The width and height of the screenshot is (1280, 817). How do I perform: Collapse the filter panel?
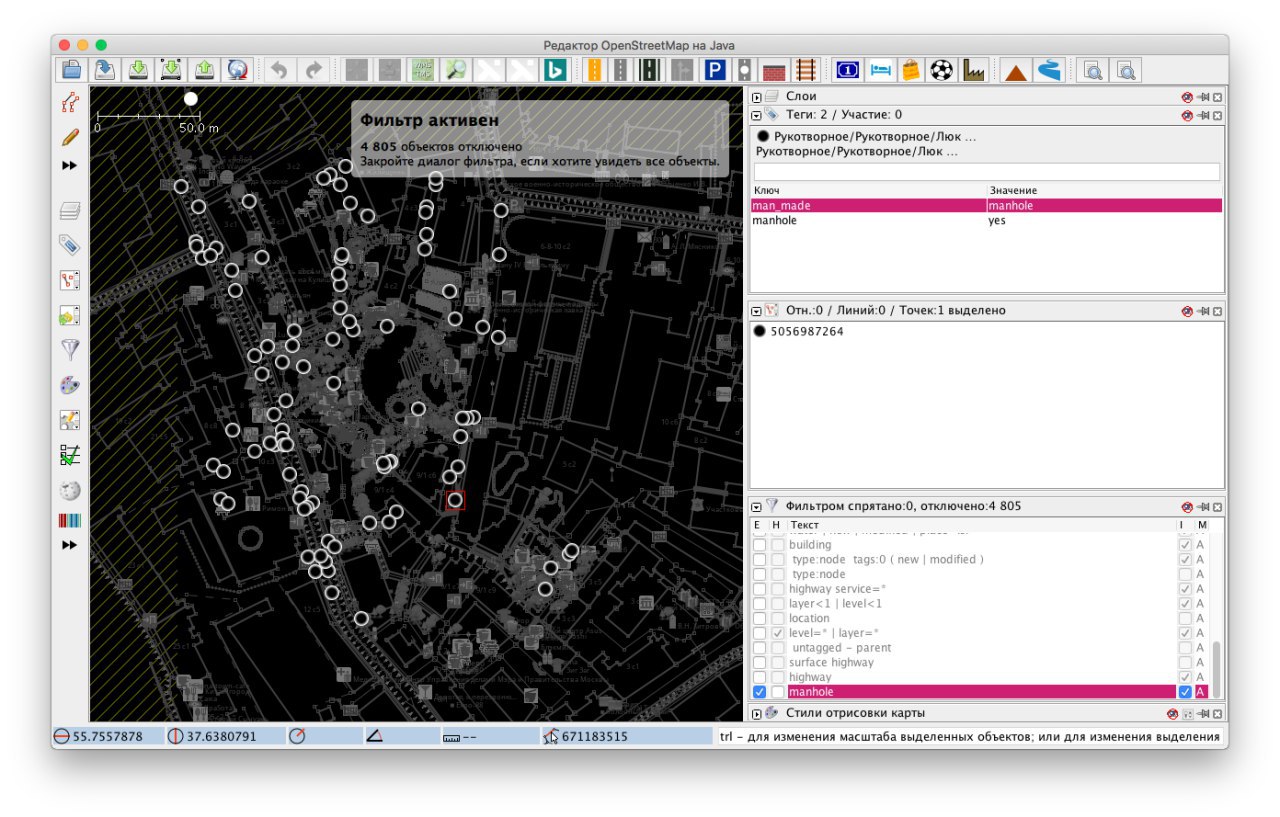pyautogui.click(x=757, y=507)
